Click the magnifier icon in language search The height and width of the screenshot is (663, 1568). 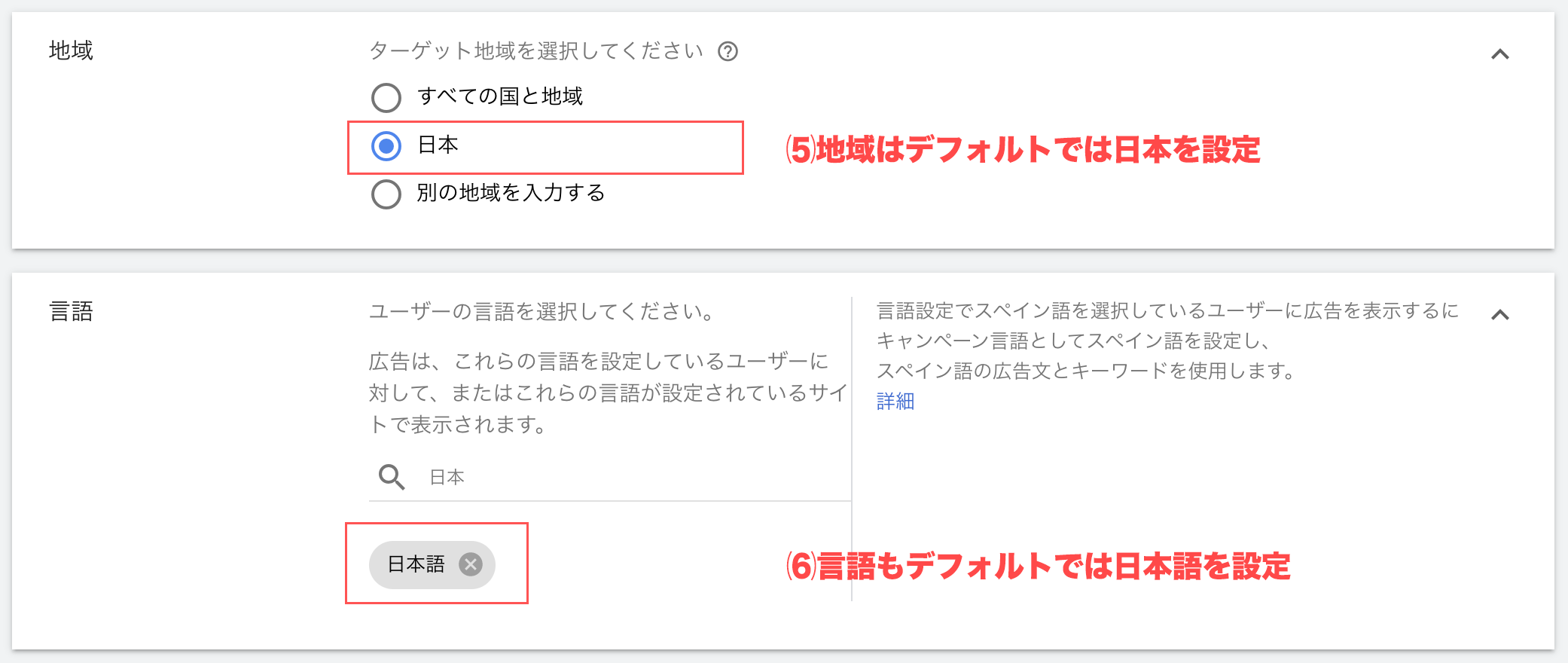point(391,477)
